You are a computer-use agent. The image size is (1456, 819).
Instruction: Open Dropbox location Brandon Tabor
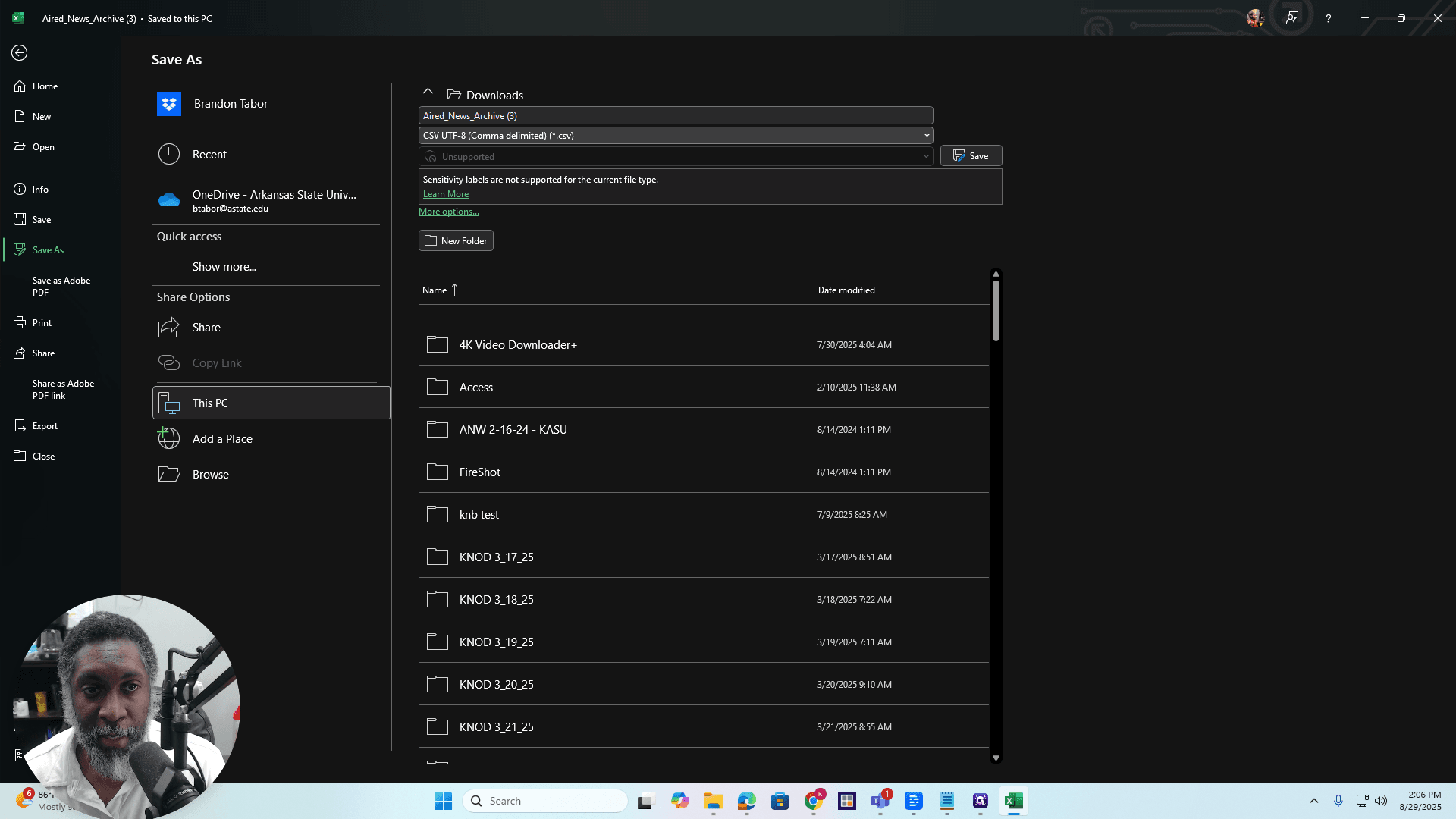pos(271,104)
